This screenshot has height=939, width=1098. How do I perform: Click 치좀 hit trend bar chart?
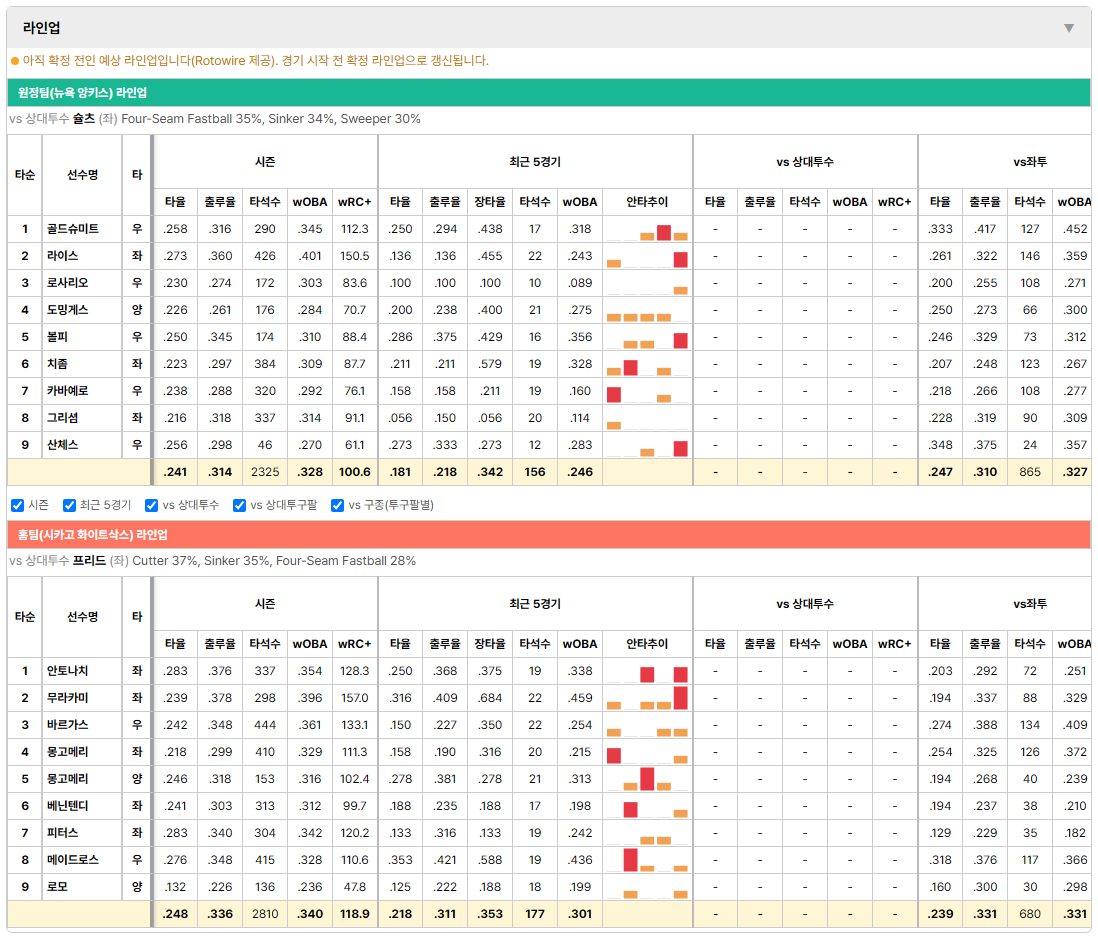point(647,364)
